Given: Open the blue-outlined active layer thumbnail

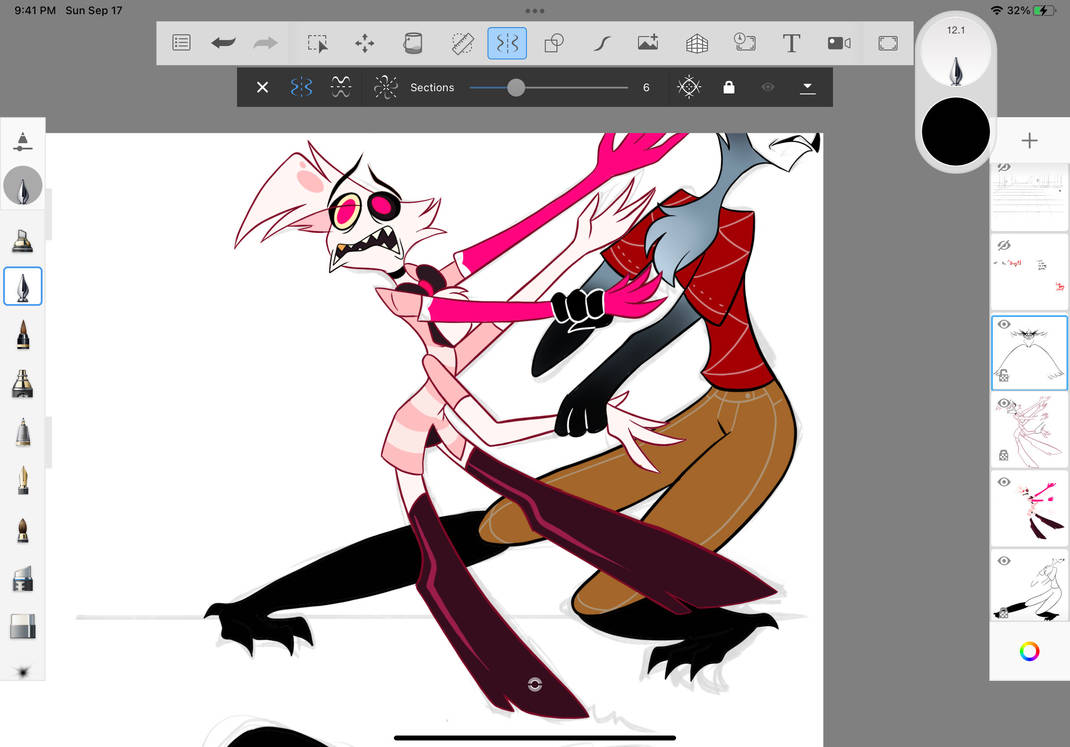Looking at the screenshot, I should [1029, 353].
